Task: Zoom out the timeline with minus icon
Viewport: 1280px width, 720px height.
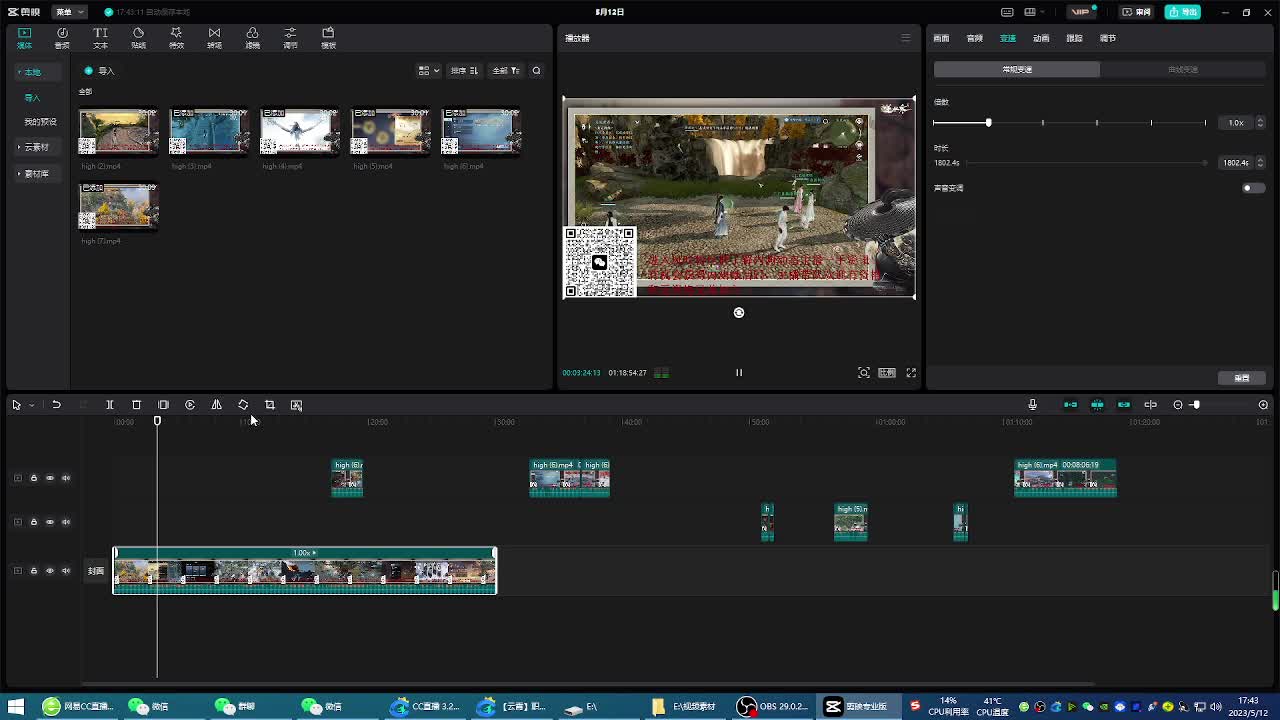Action: 1178,405
